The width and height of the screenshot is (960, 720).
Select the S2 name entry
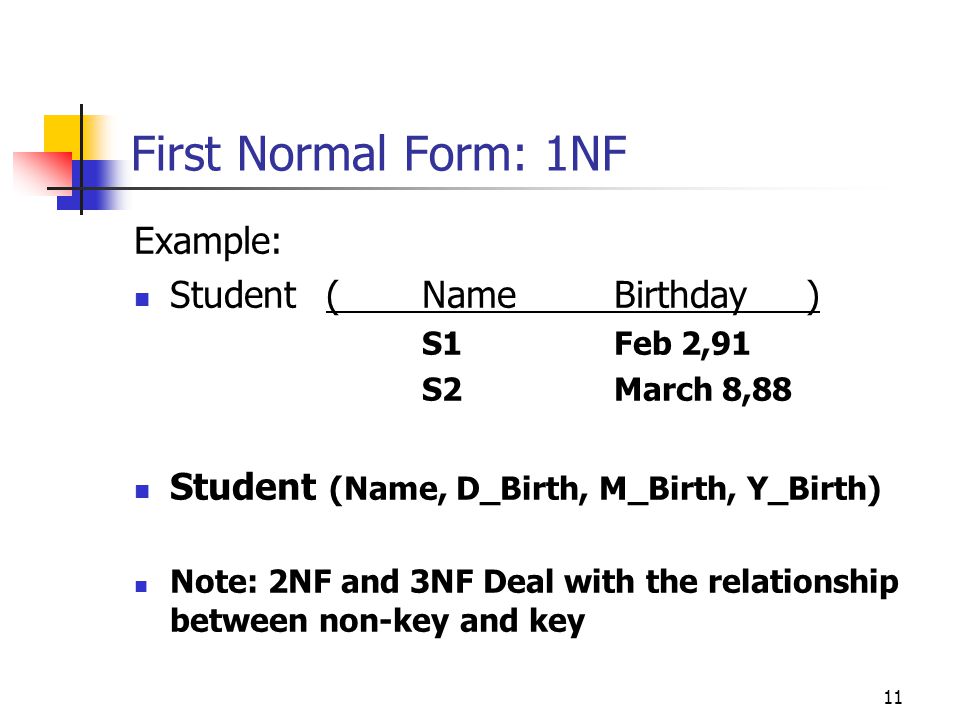(x=441, y=389)
